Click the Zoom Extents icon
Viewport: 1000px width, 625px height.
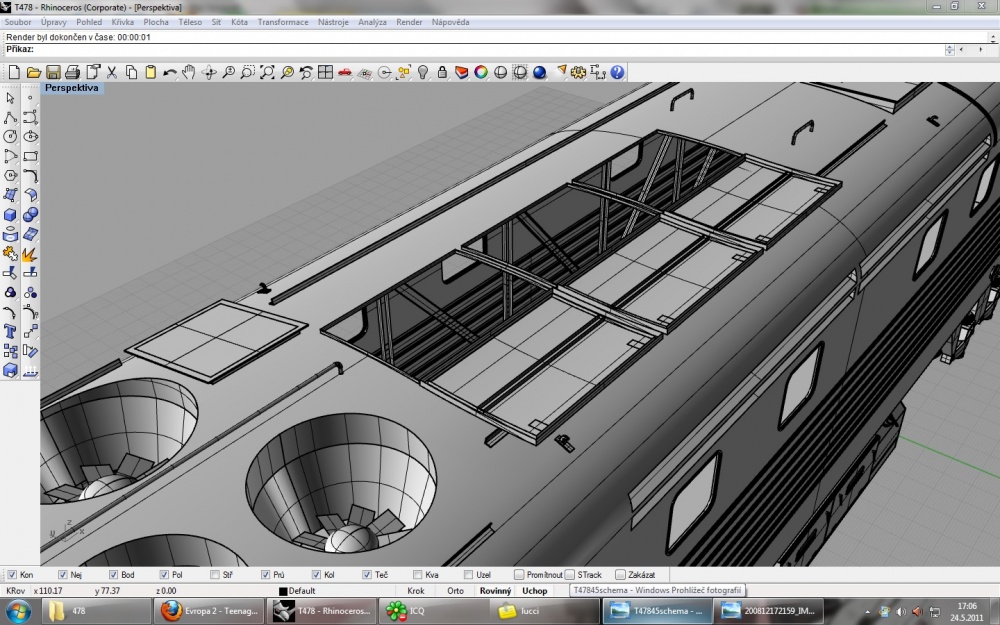pyautogui.click(x=267, y=72)
